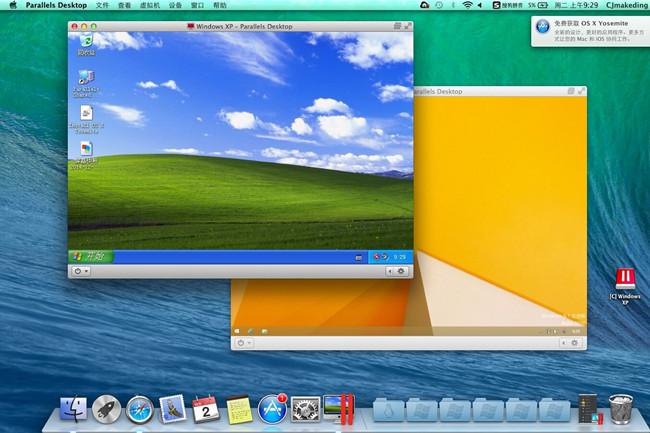This screenshot has width=650, height=433.
Task: Open the Parallels Desktop application menu
Action: [56, 5]
